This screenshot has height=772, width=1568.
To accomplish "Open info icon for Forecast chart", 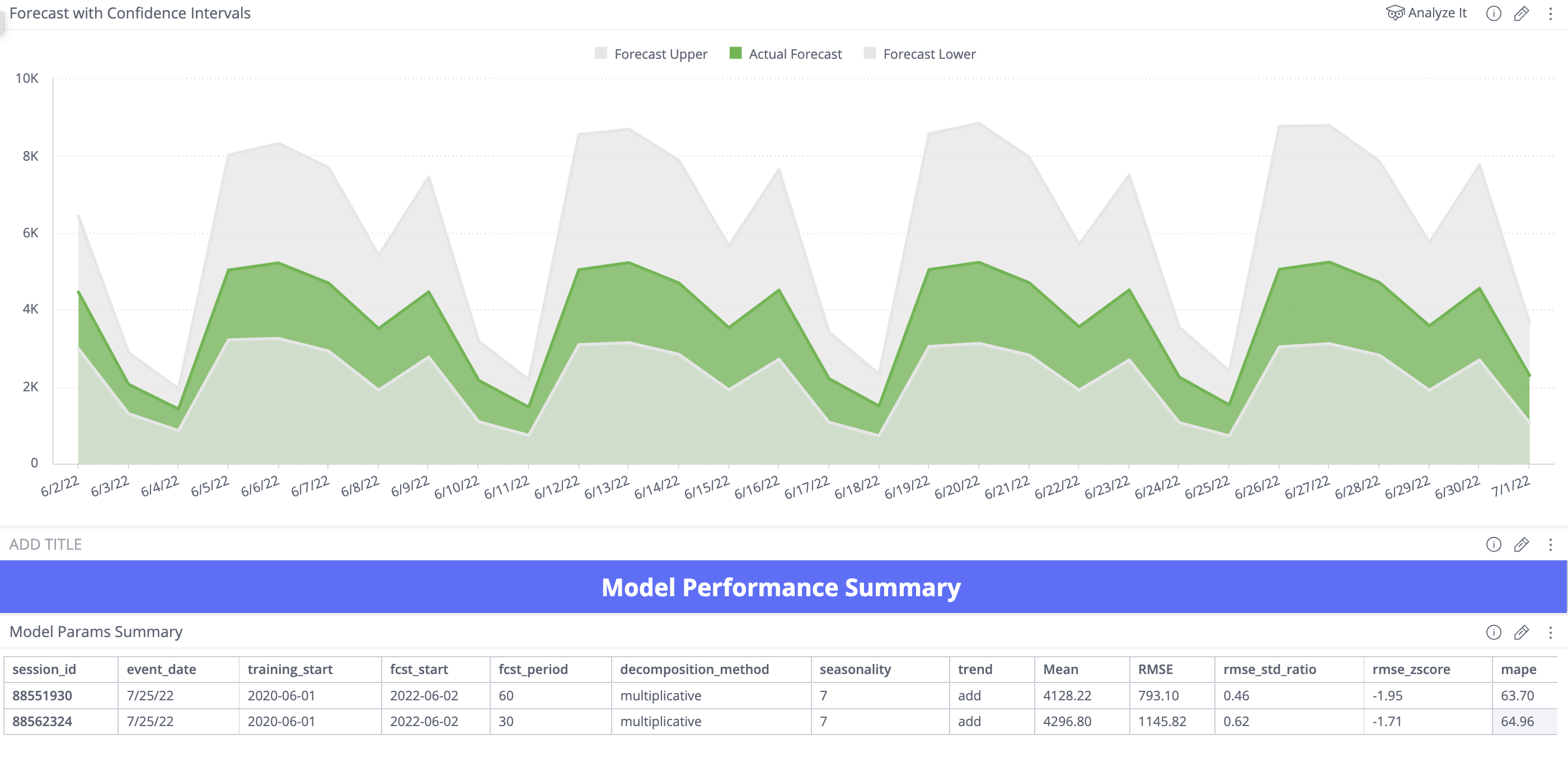I will 1493,13.
